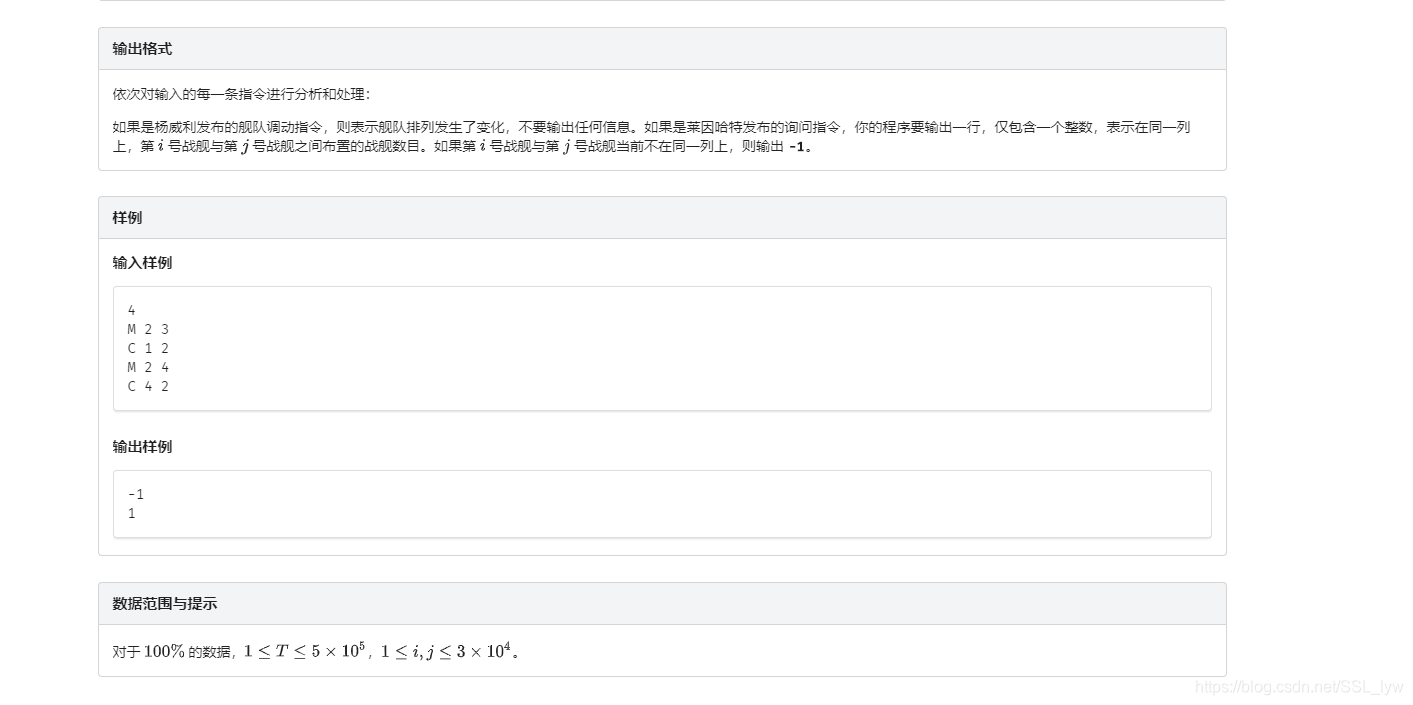Image resolution: width=1413 pixels, height=705 pixels.
Task: Click the data range constraint formula text
Action: [316, 651]
